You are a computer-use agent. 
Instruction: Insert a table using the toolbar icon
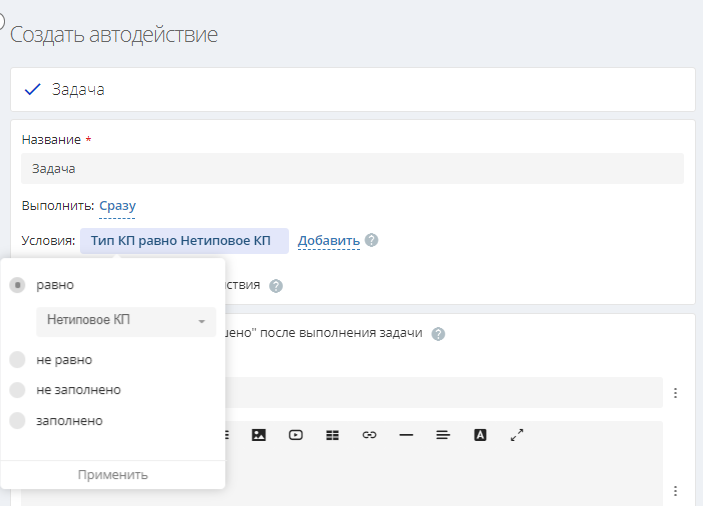click(332, 435)
